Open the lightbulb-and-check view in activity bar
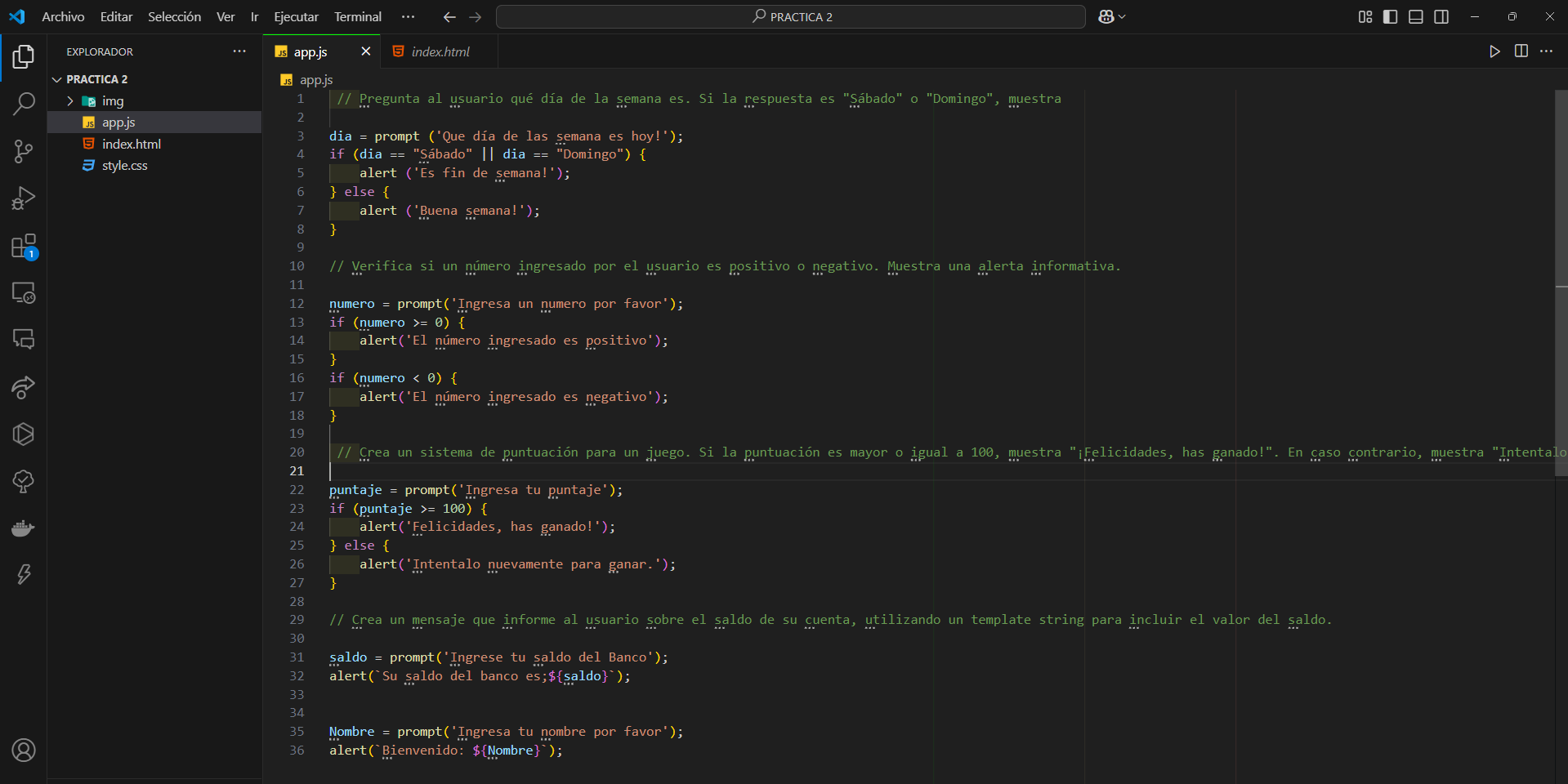 tap(24, 481)
